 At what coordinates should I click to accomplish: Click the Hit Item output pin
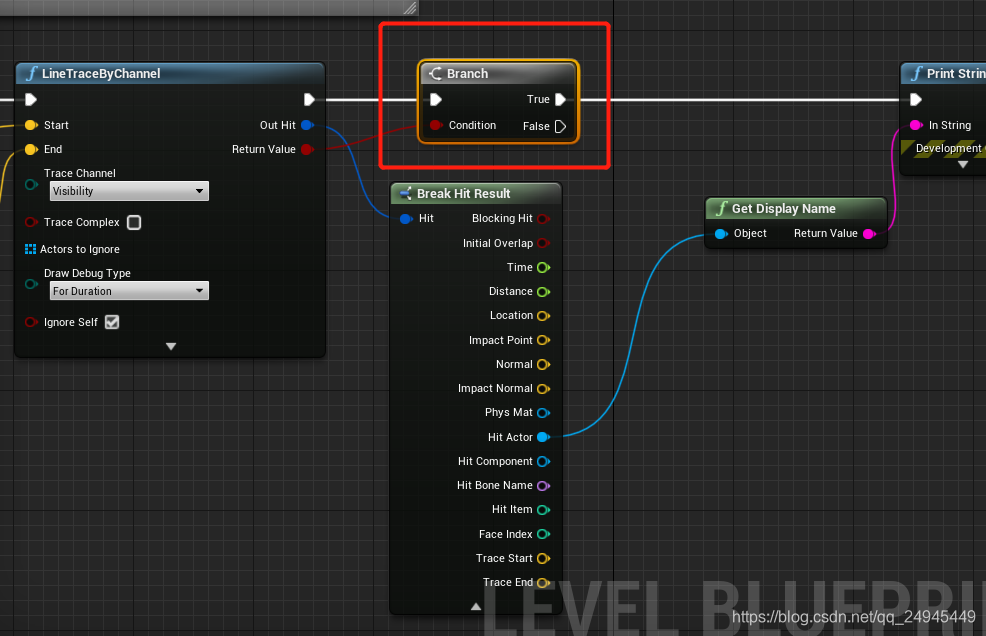543,510
